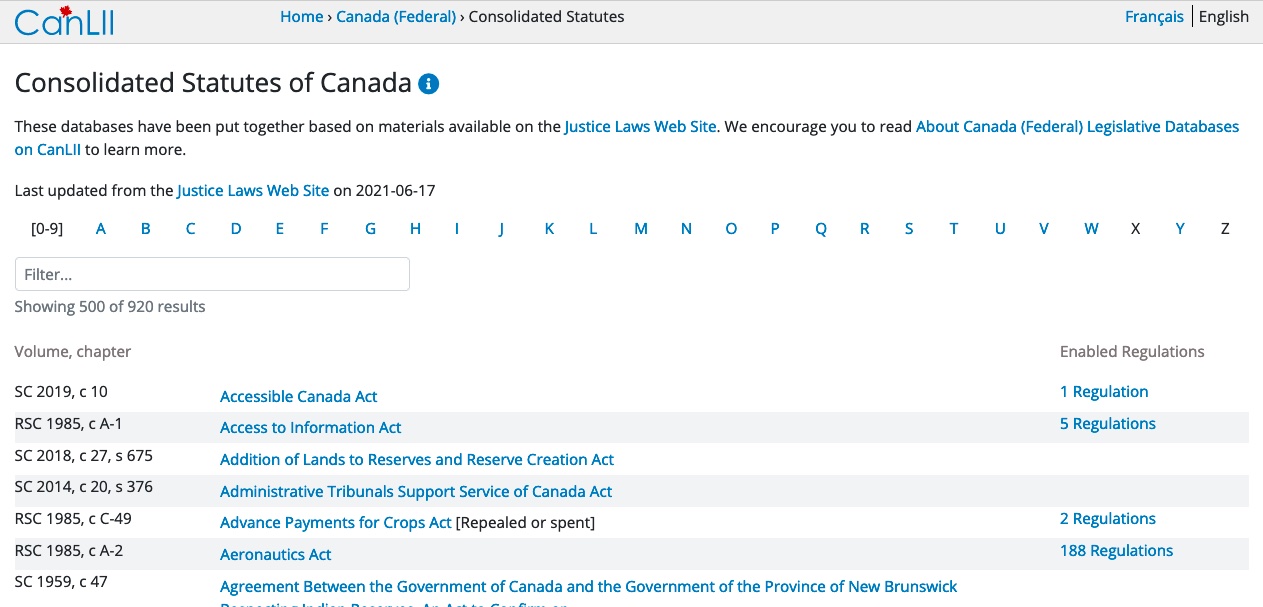Open Accessible Canada Act
The image size is (1263, 607).
coord(299,397)
